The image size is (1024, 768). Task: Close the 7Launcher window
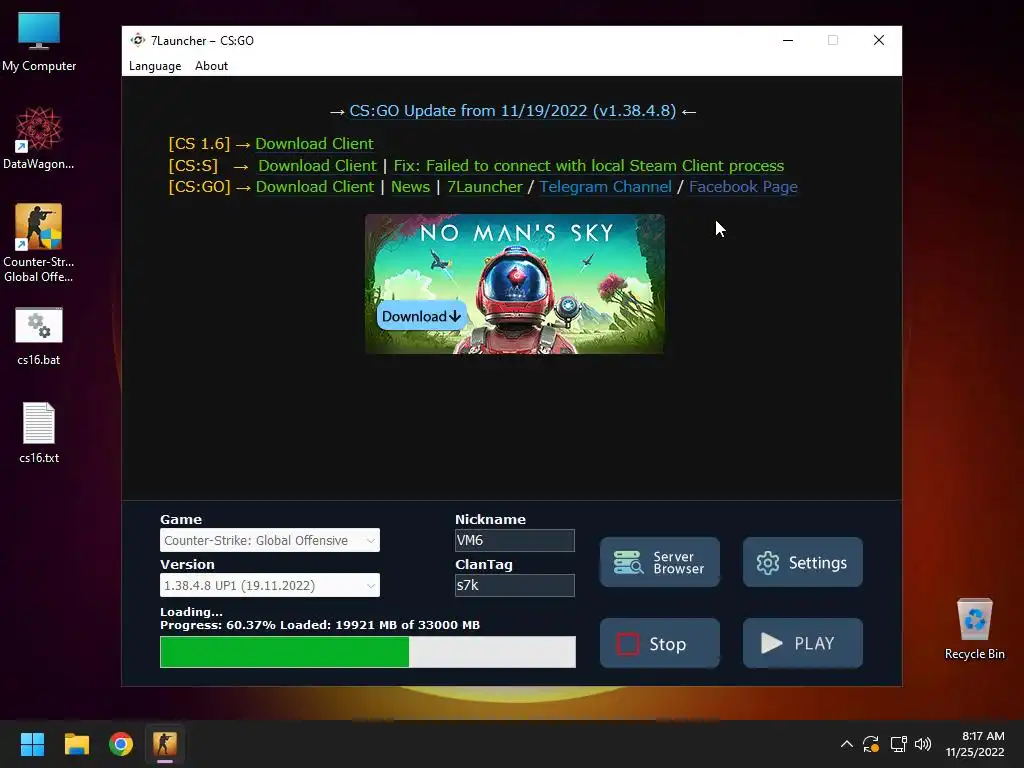tap(879, 40)
